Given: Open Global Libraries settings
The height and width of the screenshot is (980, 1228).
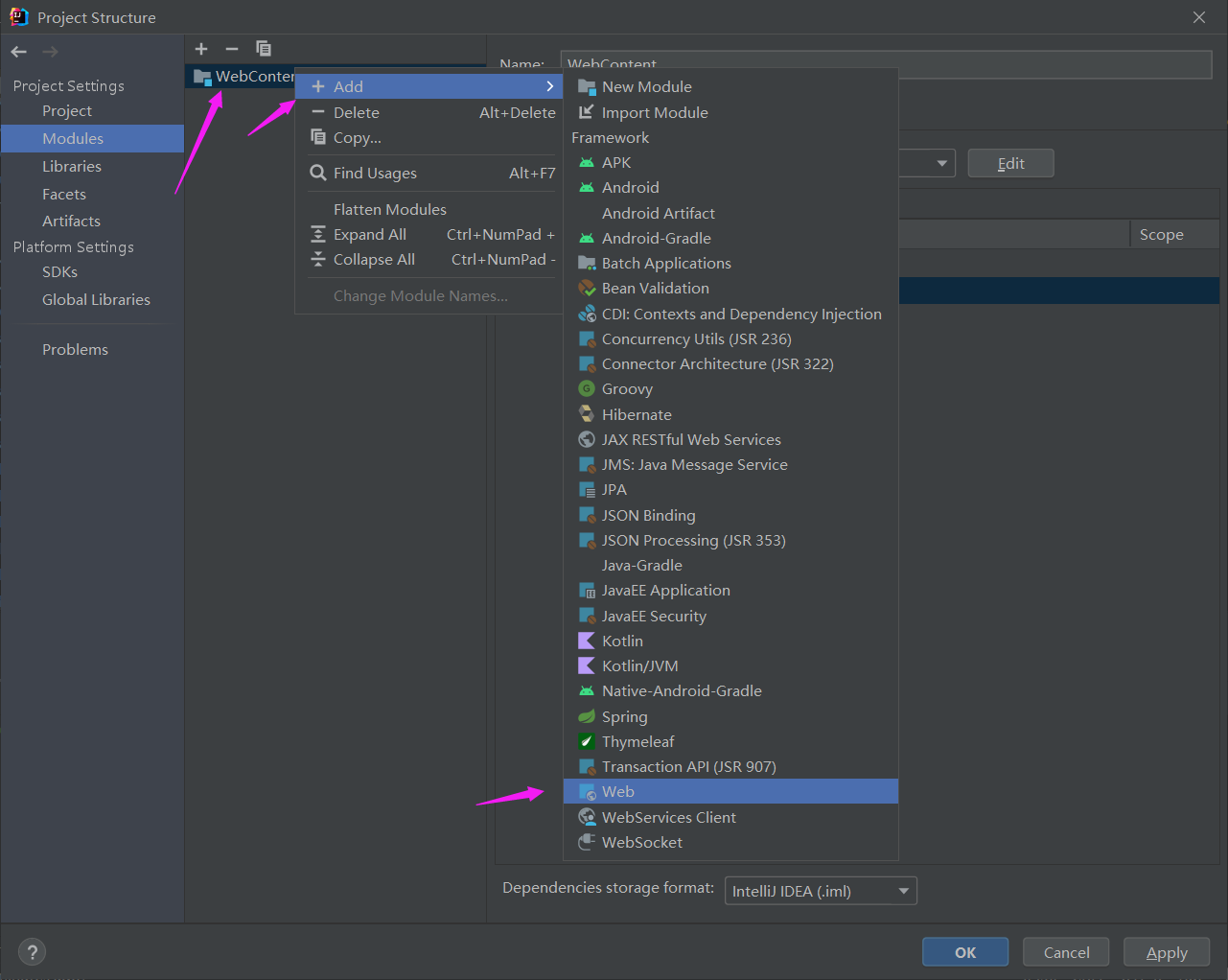Looking at the screenshot, I should [92, 300].
